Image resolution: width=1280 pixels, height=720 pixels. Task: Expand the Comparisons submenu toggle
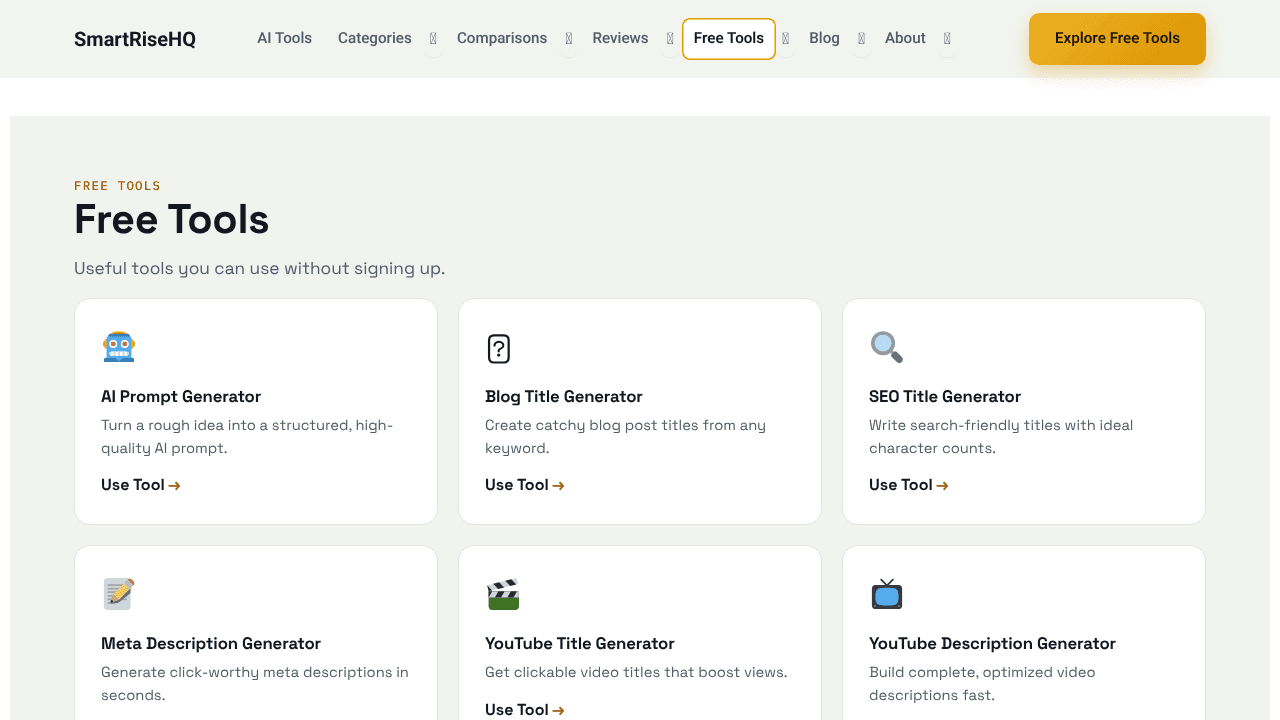coord(569,39)
